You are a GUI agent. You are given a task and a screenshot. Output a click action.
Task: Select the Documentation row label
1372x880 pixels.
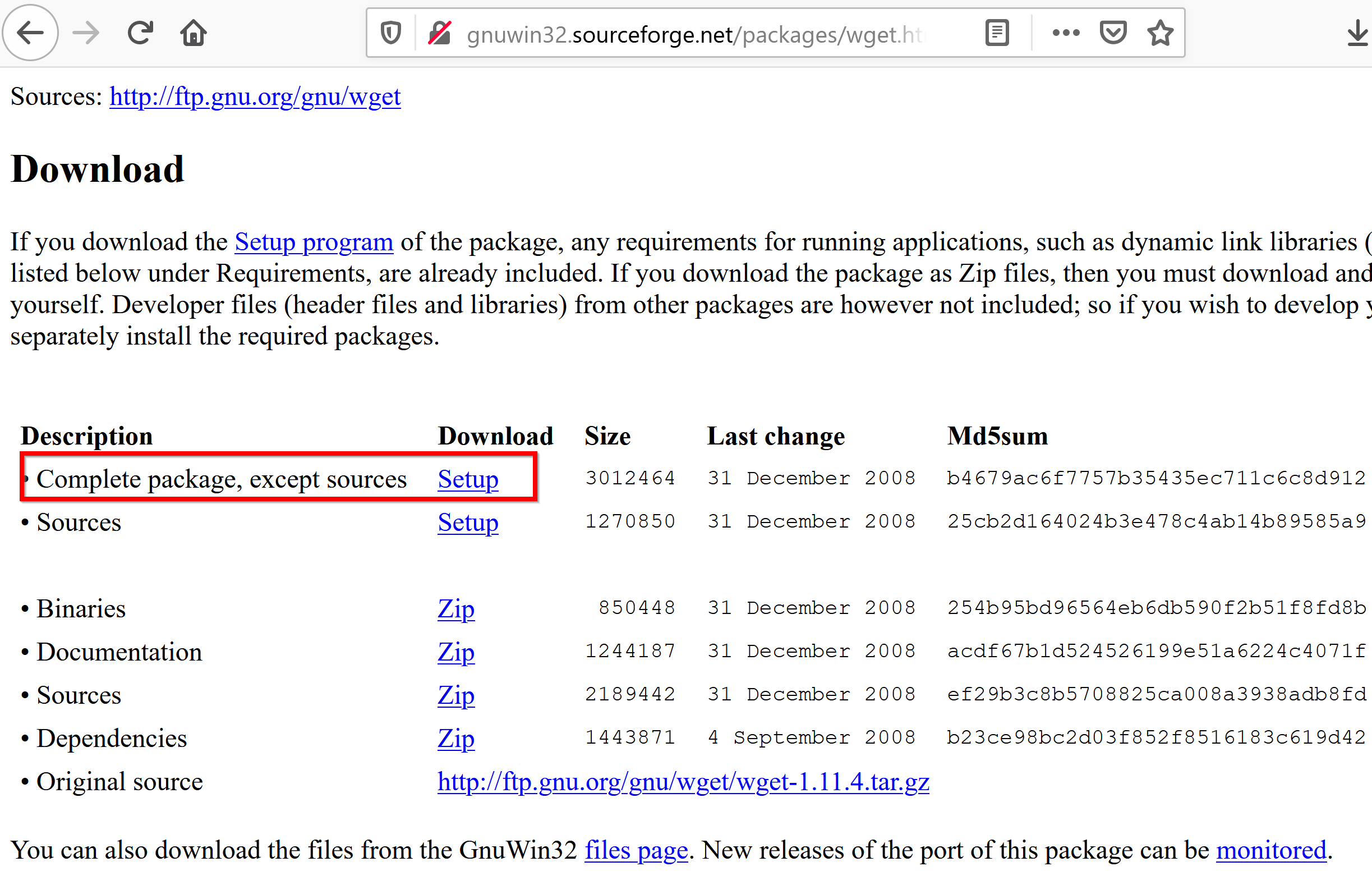coord(119,652)
